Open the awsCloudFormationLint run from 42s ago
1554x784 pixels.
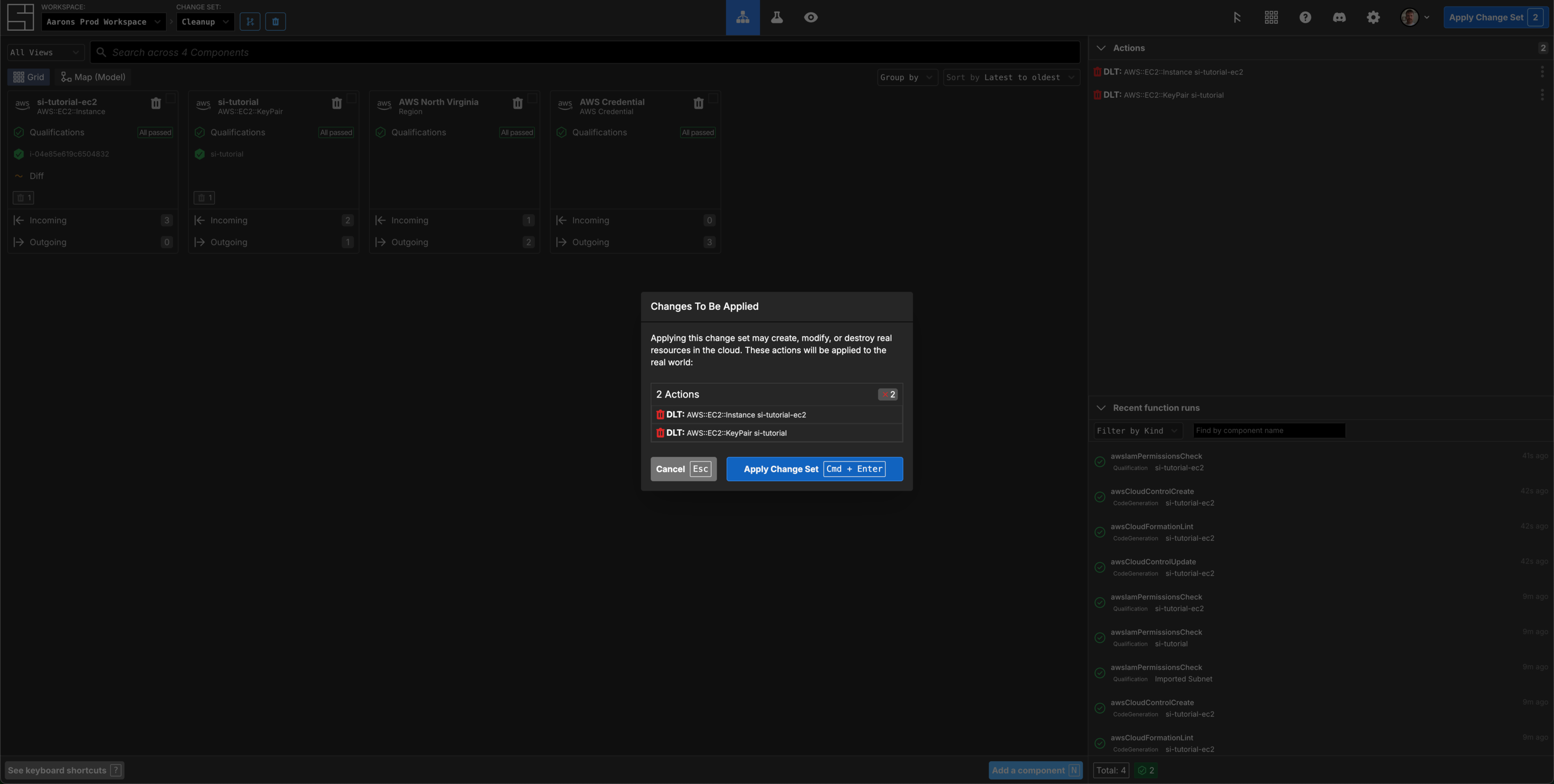pyautogui.click(x=1321, y=532)
